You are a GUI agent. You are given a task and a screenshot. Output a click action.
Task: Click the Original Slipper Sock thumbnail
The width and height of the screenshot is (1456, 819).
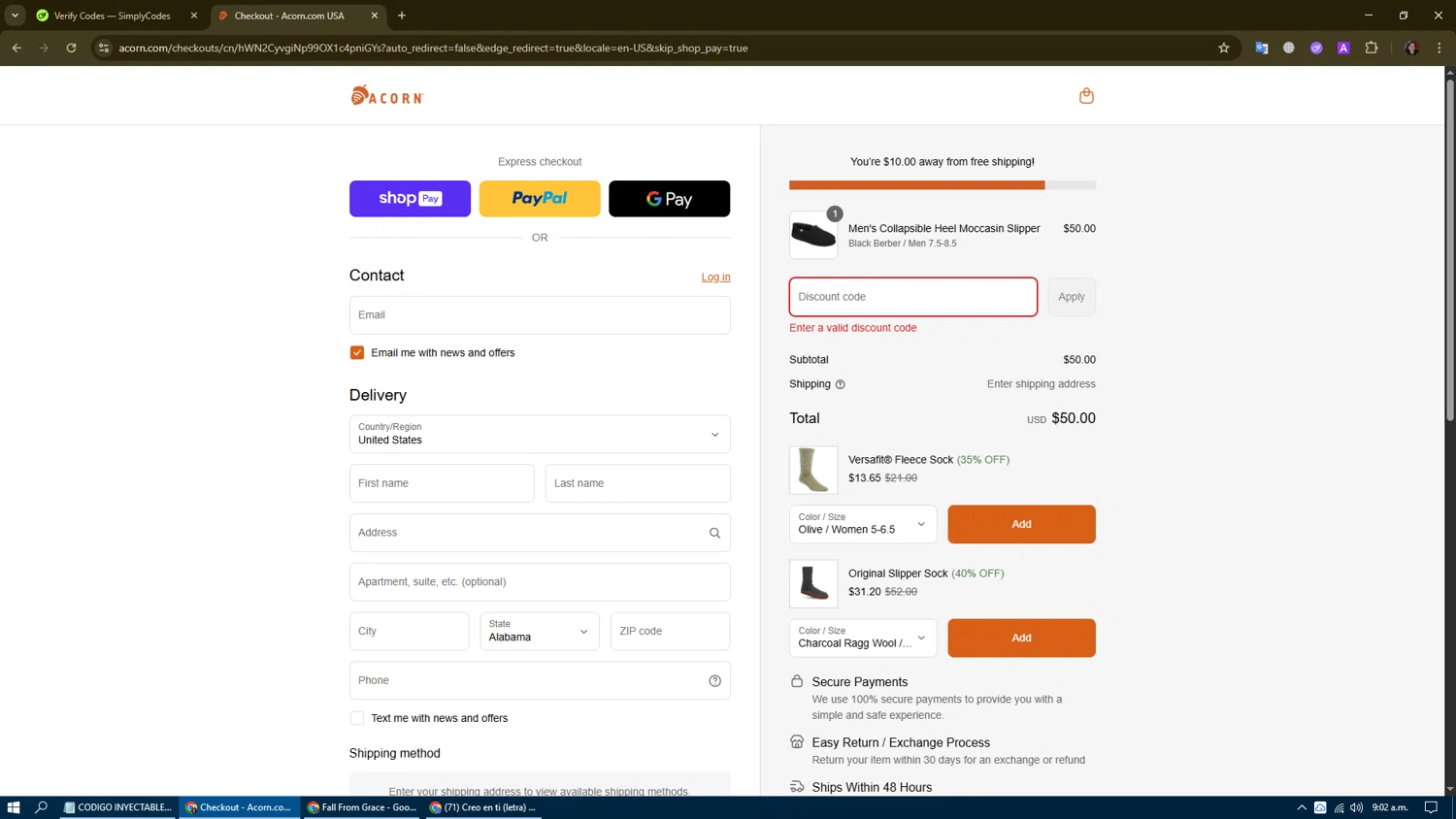tap(813, 583)
